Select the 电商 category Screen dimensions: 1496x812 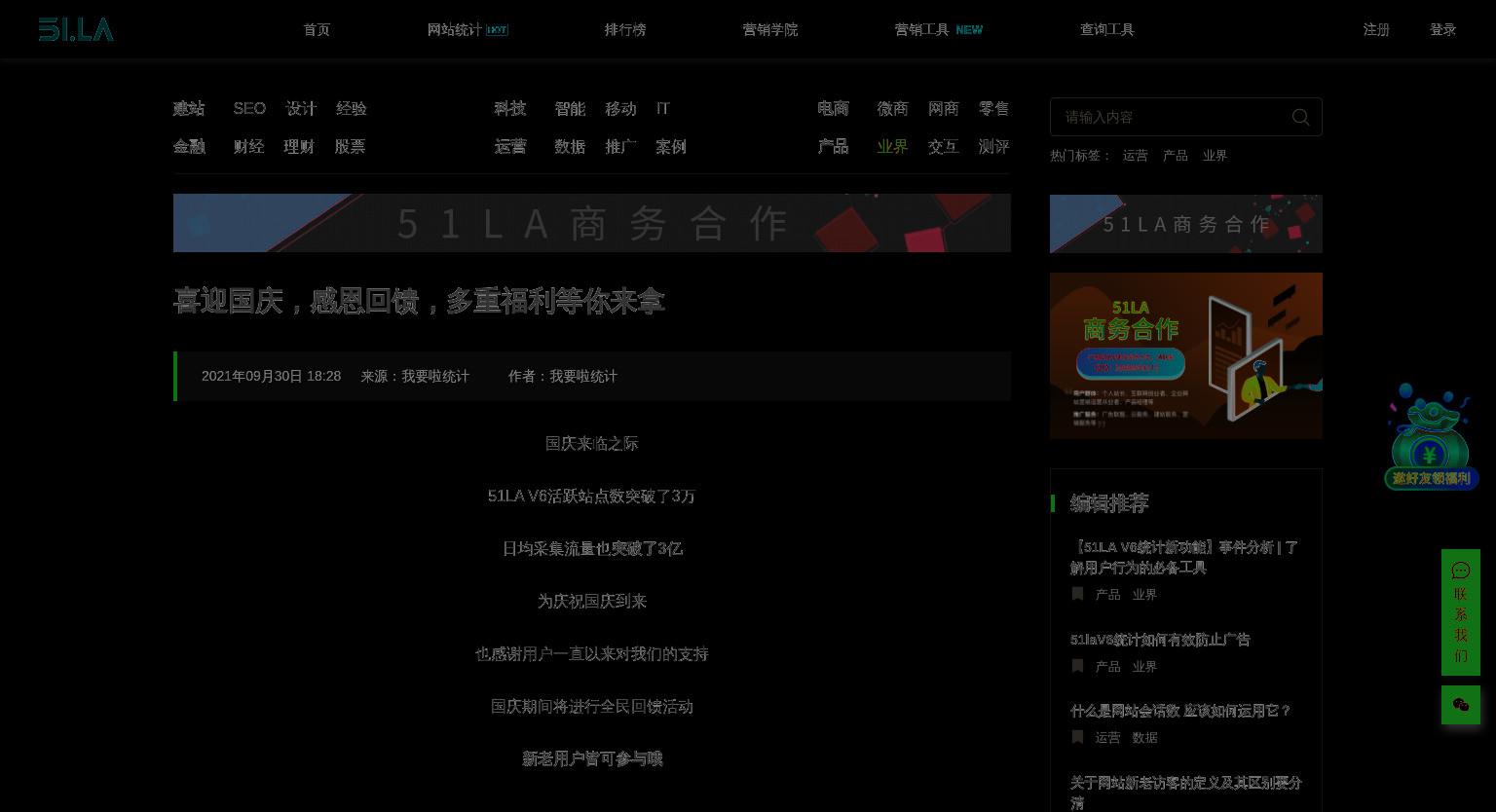[833, 108]
